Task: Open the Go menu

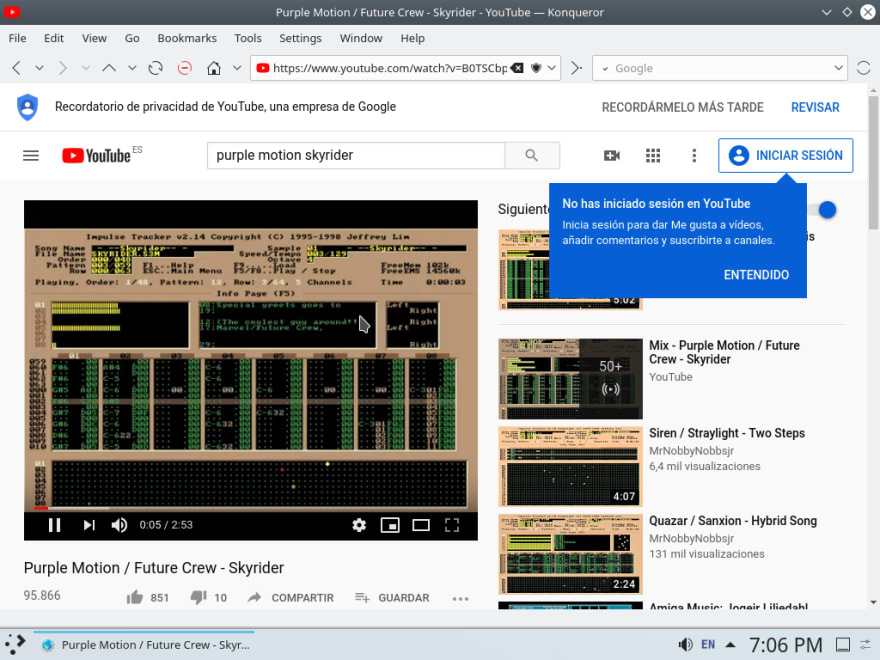Action: click(x=132, y=38)
